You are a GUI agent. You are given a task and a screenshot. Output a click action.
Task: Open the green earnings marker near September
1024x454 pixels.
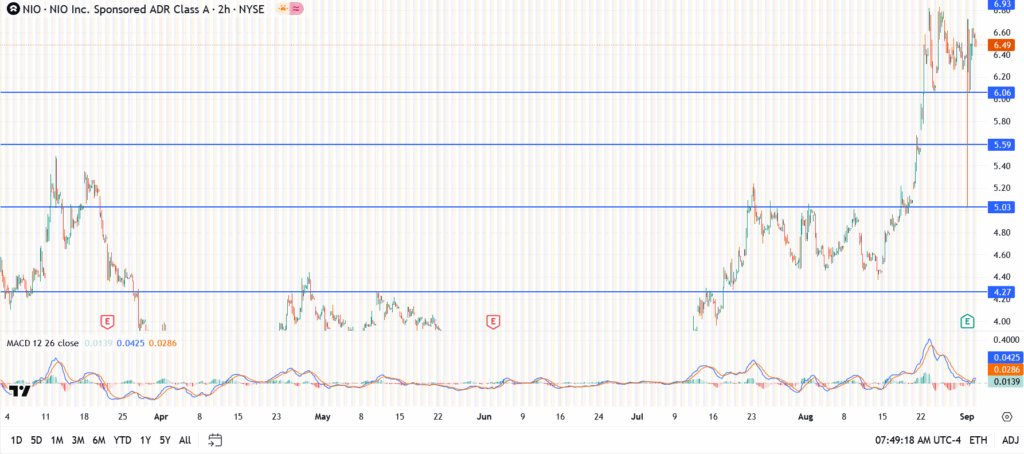pyautogui.click(x=967, y=321)
